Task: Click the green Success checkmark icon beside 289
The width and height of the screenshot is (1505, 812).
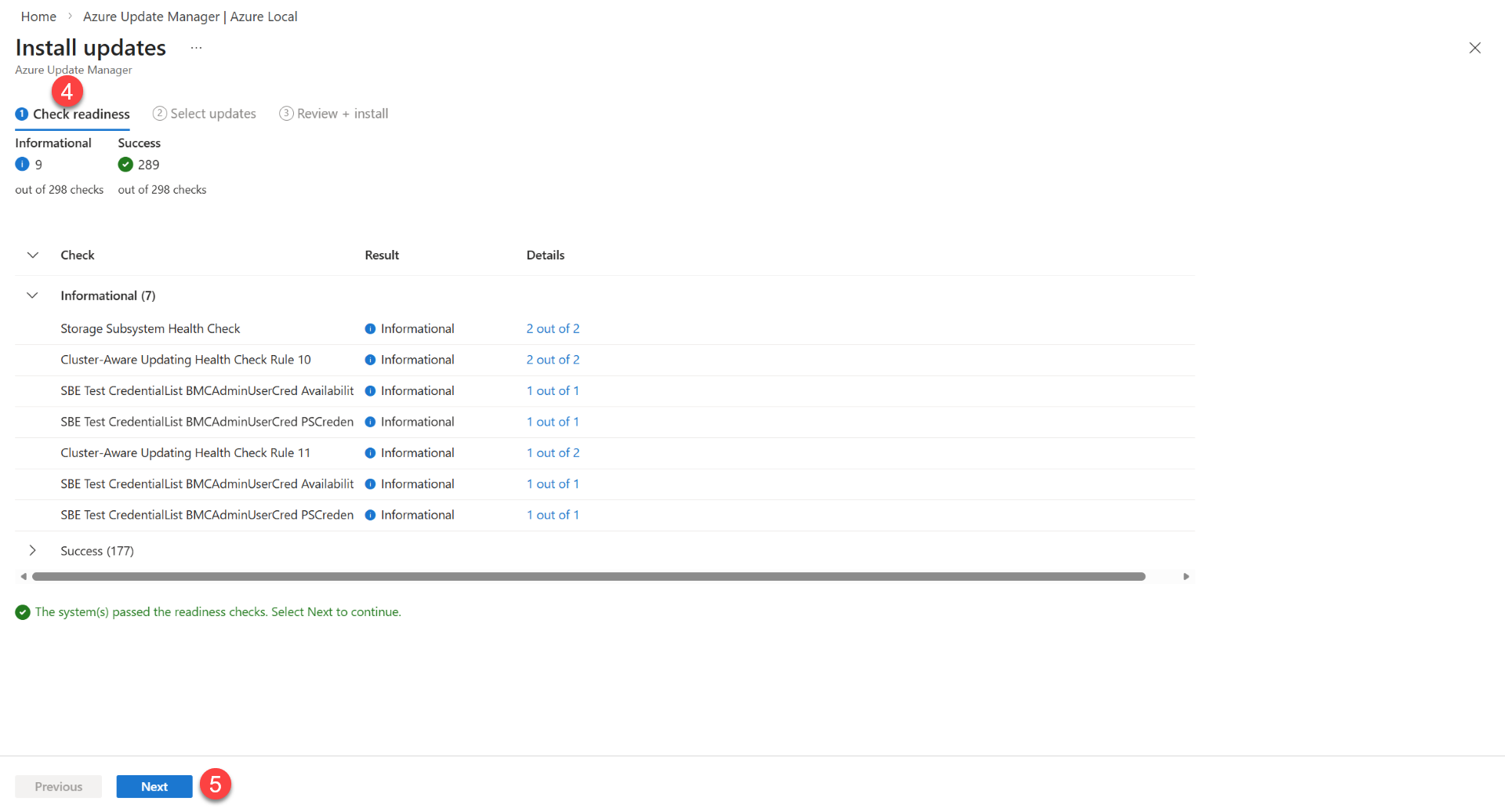Action: 125,164
